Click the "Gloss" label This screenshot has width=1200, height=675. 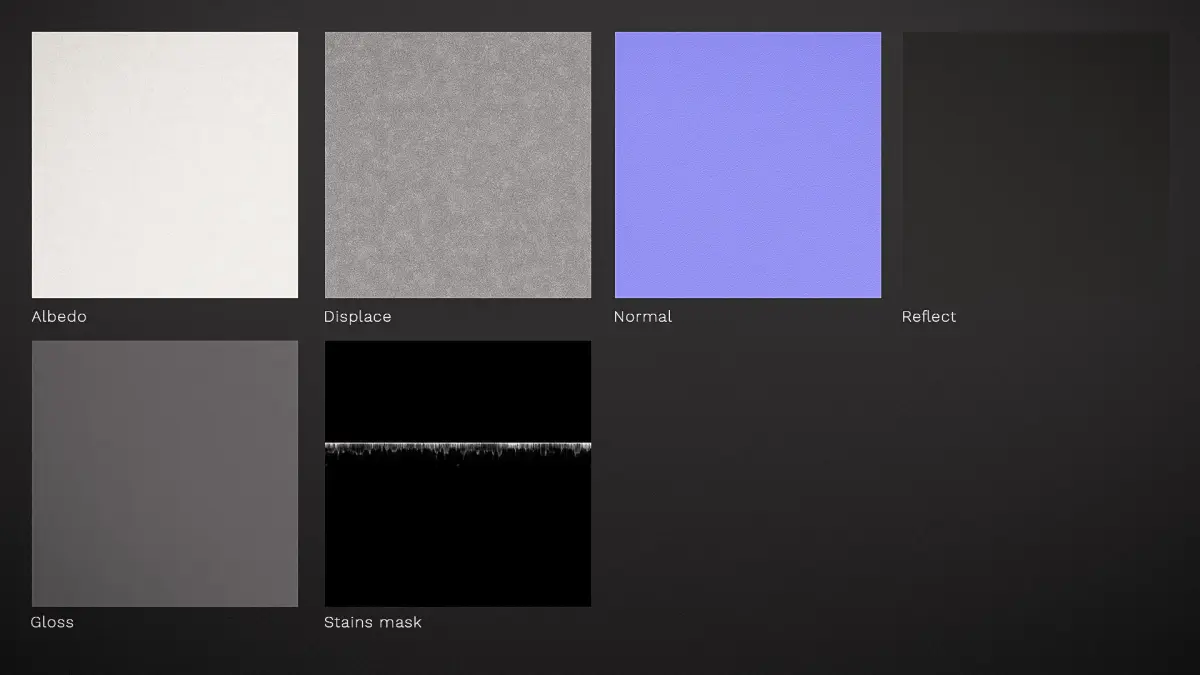coord(52,622)
